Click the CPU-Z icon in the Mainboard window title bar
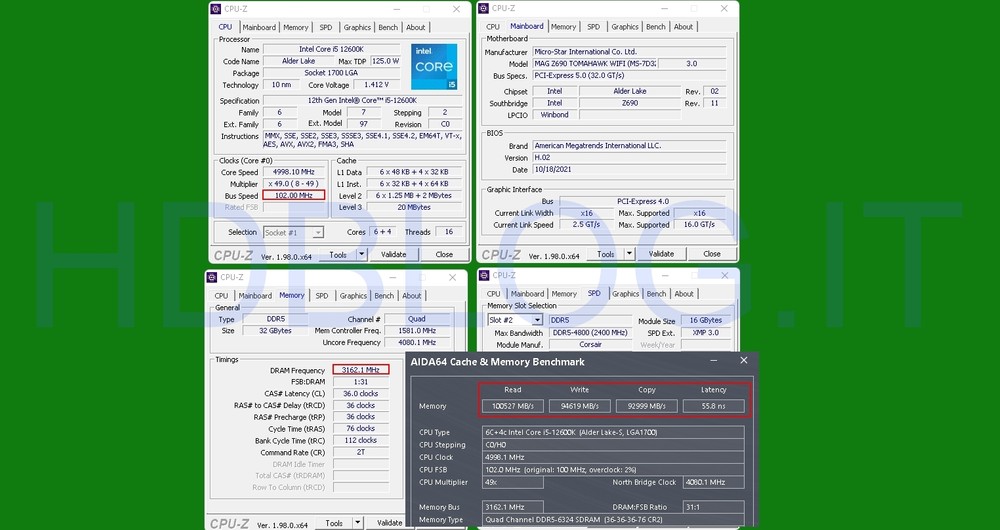 tap(484, 8)
